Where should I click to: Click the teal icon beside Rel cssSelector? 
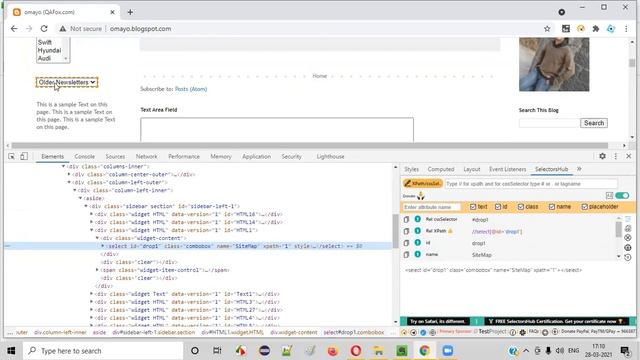(418, 219)
